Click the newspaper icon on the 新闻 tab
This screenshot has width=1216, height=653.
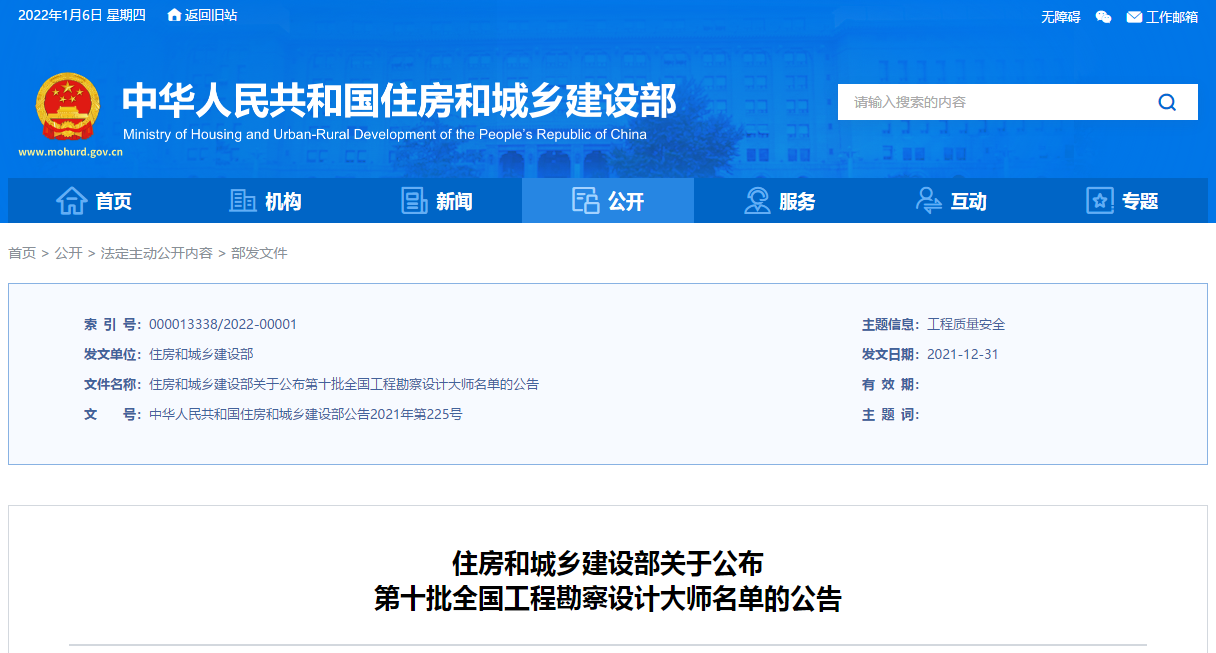414,200
